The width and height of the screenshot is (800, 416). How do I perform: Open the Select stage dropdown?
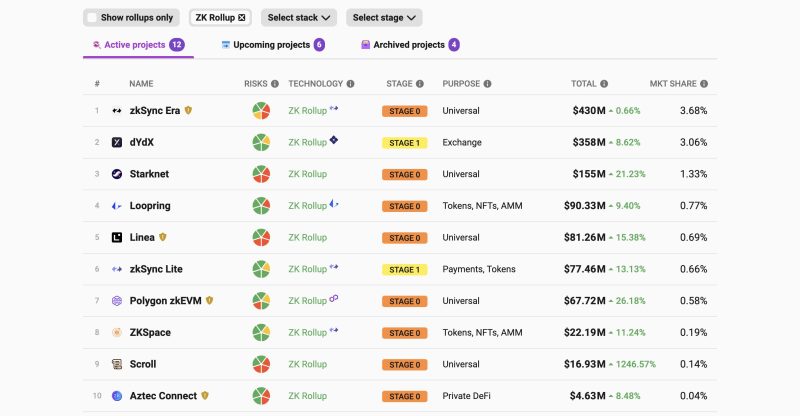pos(384,17)
